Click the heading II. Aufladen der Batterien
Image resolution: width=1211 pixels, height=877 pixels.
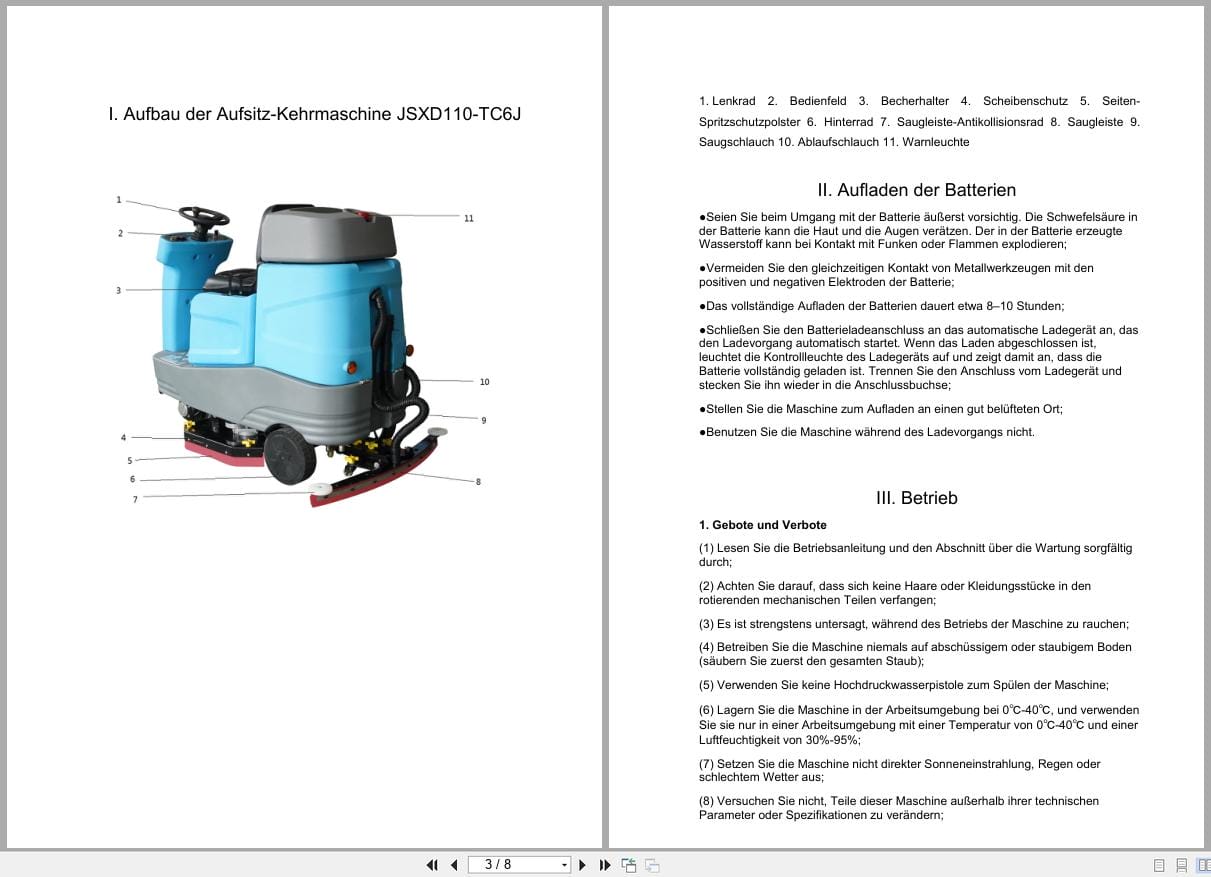click(917, 190)
